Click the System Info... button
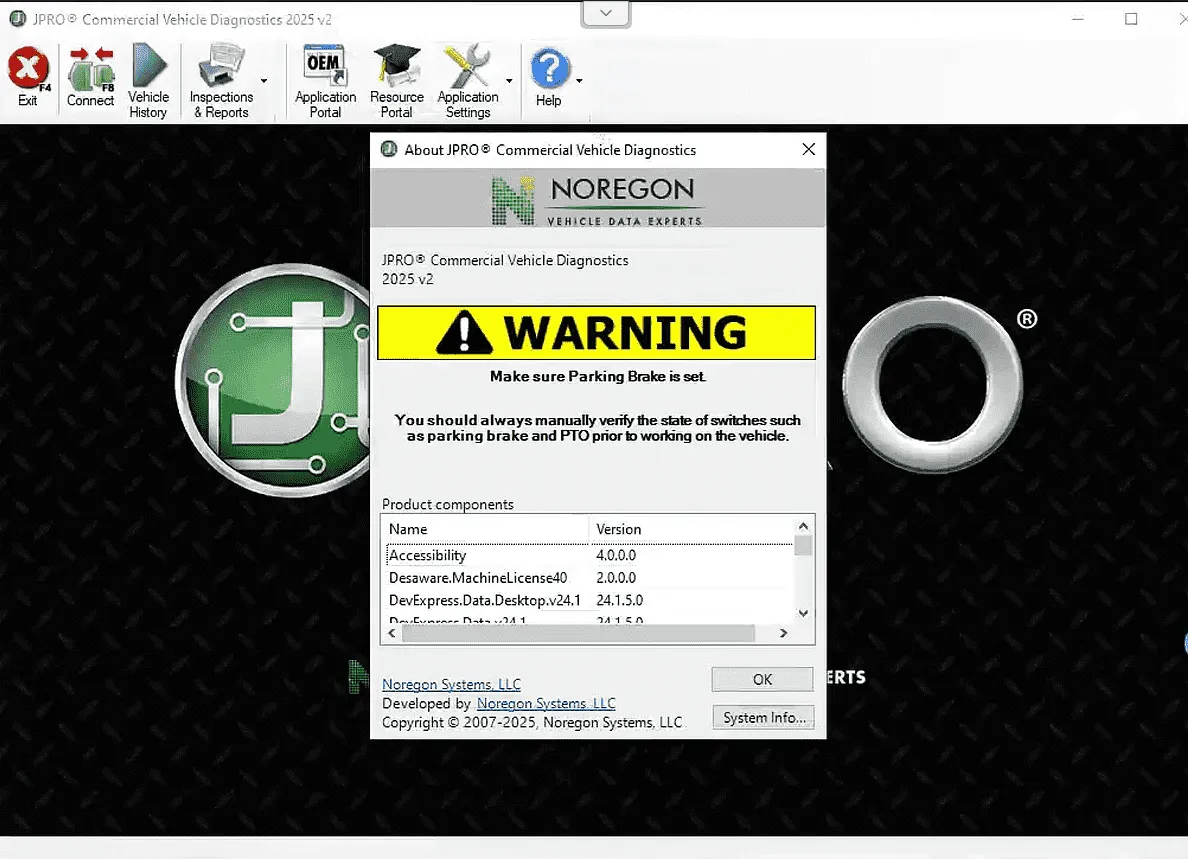Image resolution: width=1188 pixels, height=859 pixels. (x=763, y=718)
